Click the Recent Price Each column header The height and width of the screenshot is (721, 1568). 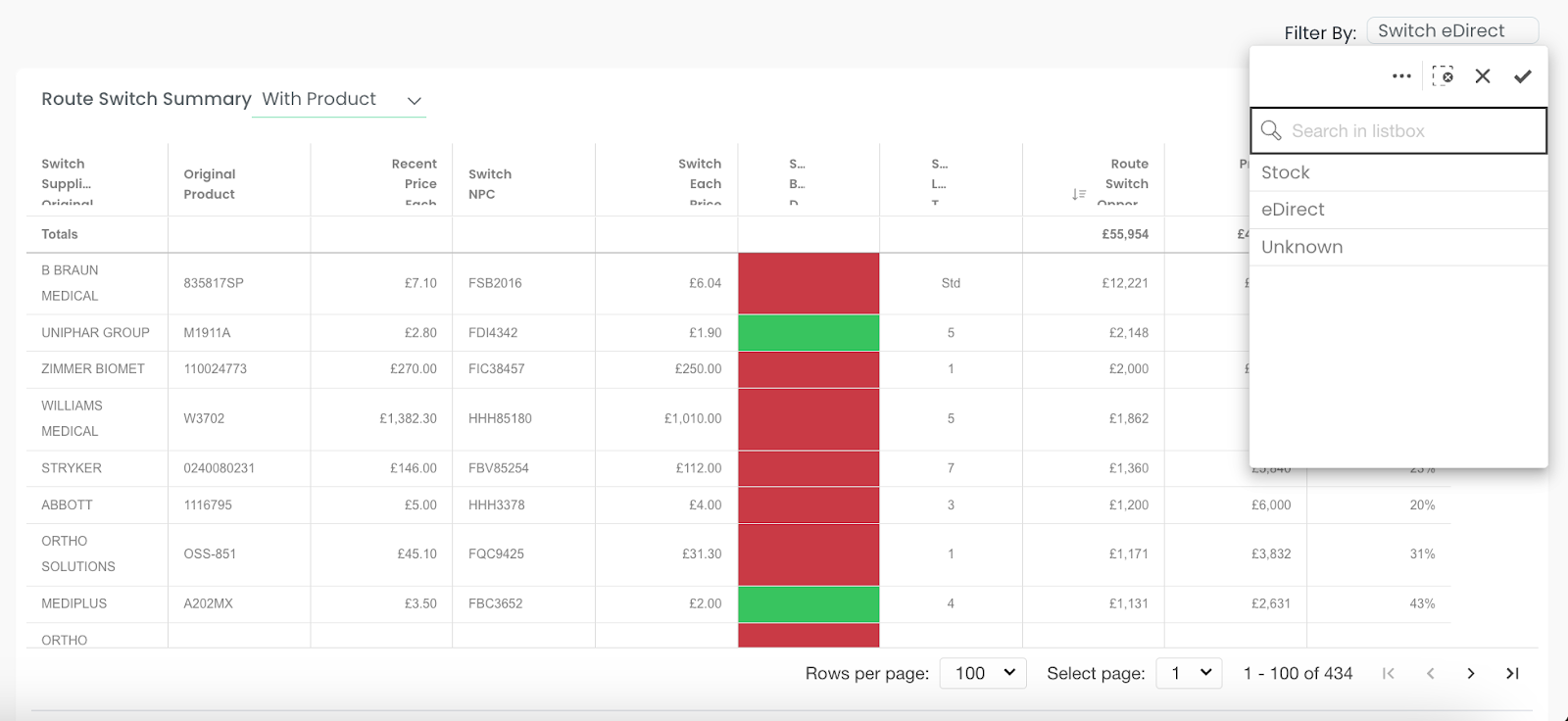point(381,180)
